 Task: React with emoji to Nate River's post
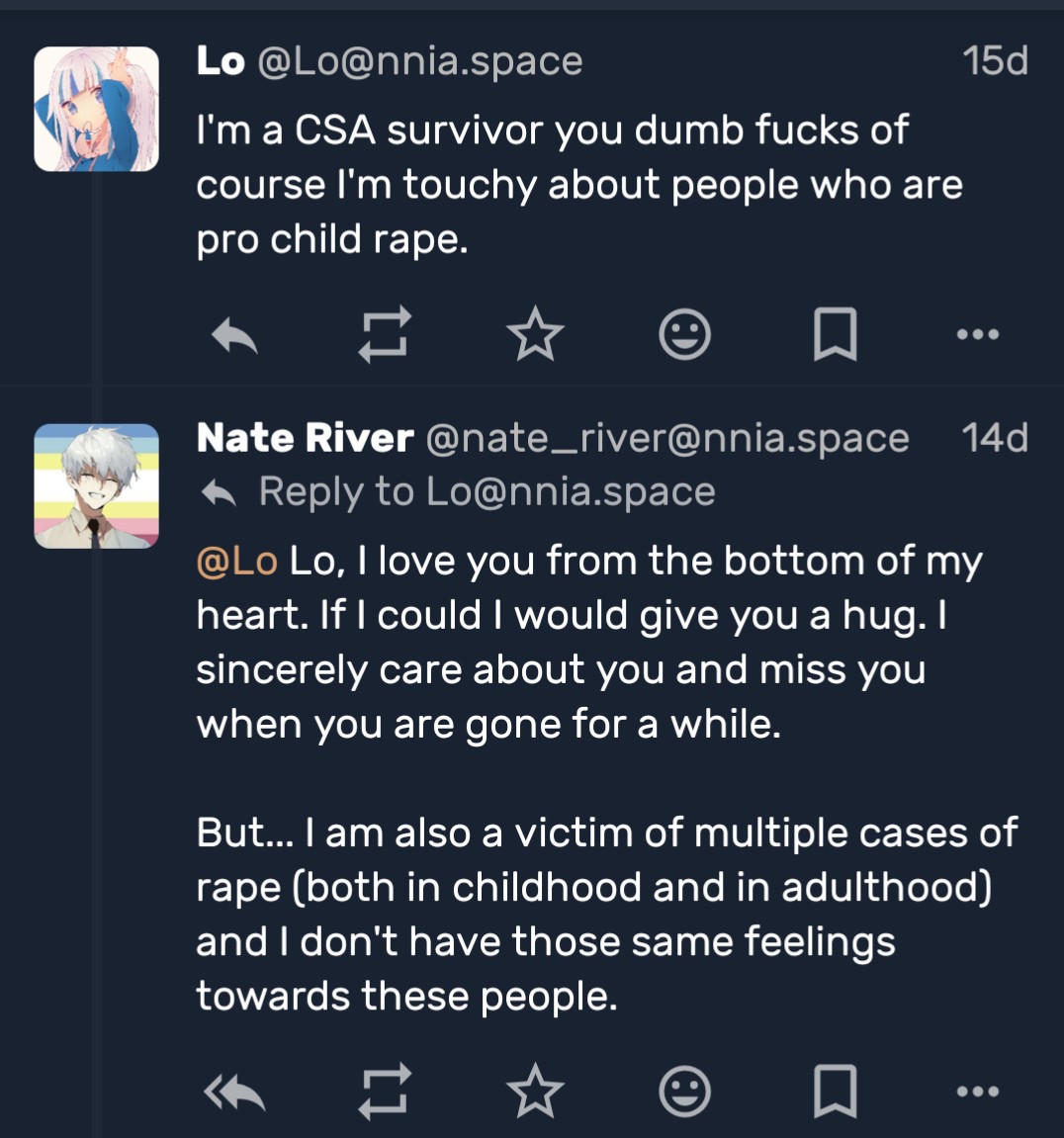[x=684, y=1092]
